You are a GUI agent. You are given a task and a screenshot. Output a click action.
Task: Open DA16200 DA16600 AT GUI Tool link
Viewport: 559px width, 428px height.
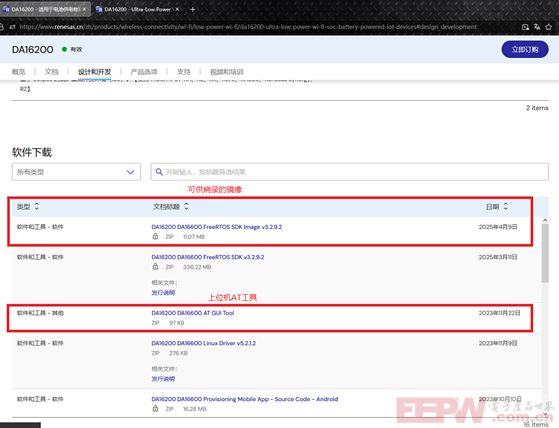click(193, 313)
